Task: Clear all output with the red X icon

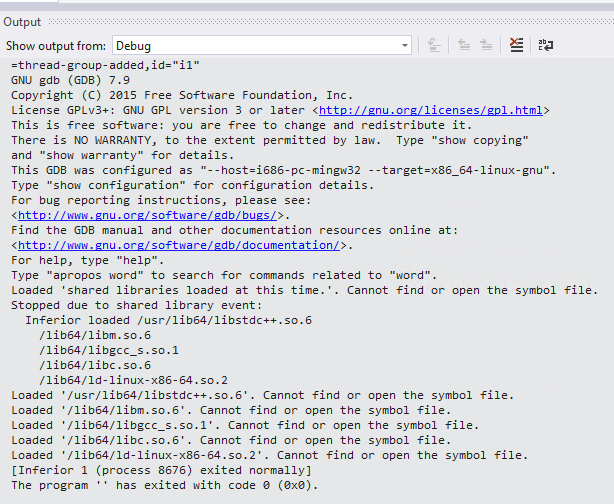Action: pos(516,45)
